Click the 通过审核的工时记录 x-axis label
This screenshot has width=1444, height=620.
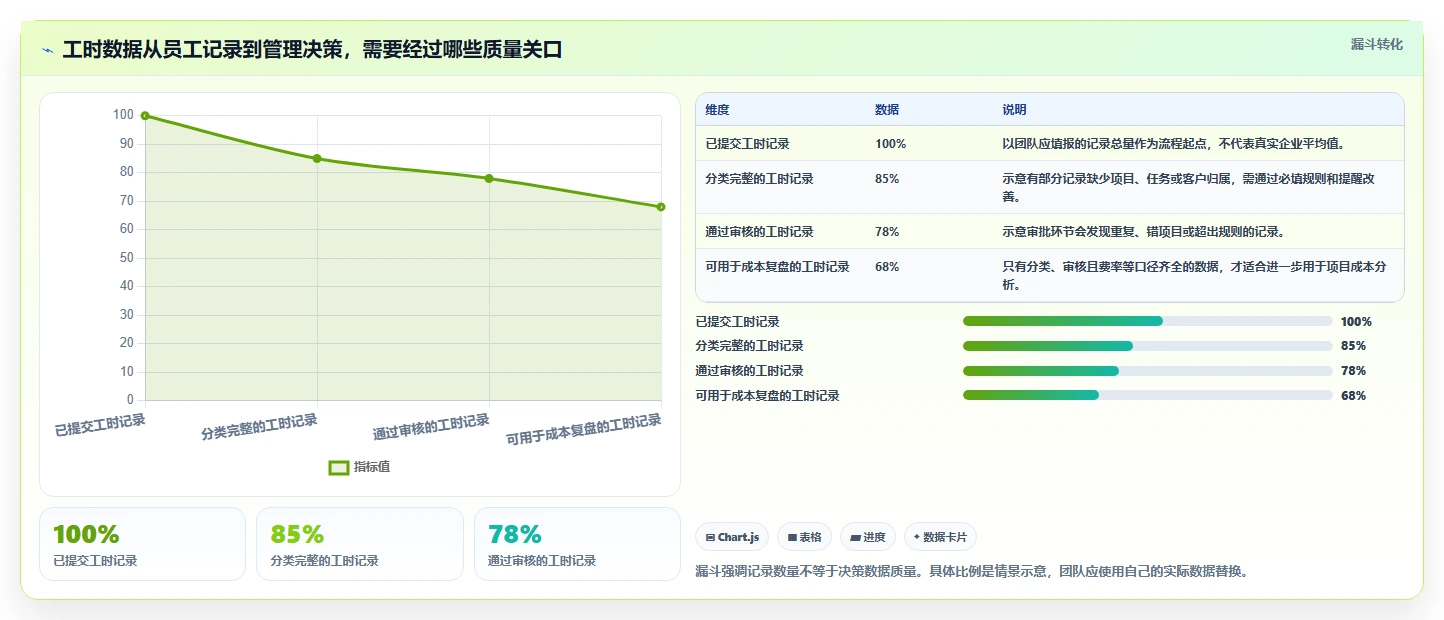tap(431, 427)
